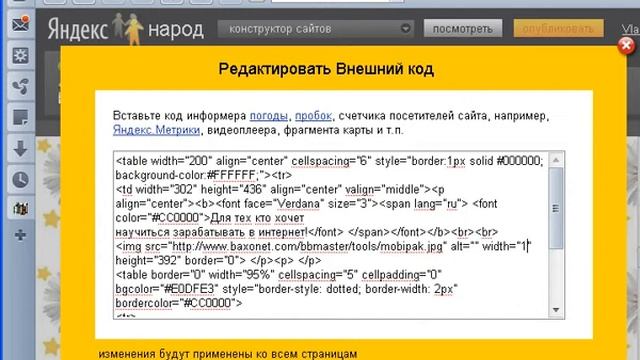
Task: Click the text #E0DFE3 in the code
Action: 189,289
